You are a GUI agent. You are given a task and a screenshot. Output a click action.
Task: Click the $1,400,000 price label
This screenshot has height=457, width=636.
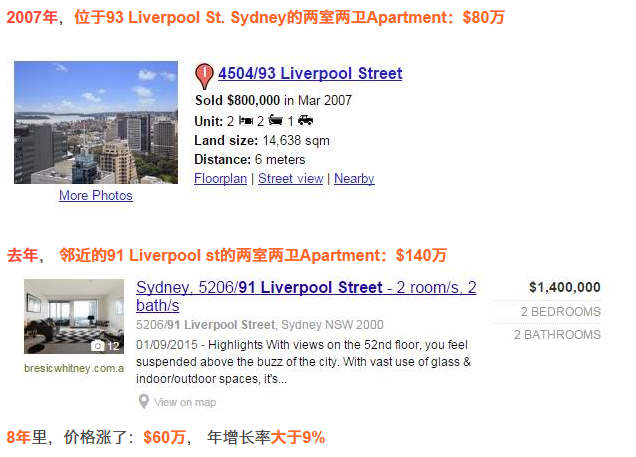(x=565, y=287)
